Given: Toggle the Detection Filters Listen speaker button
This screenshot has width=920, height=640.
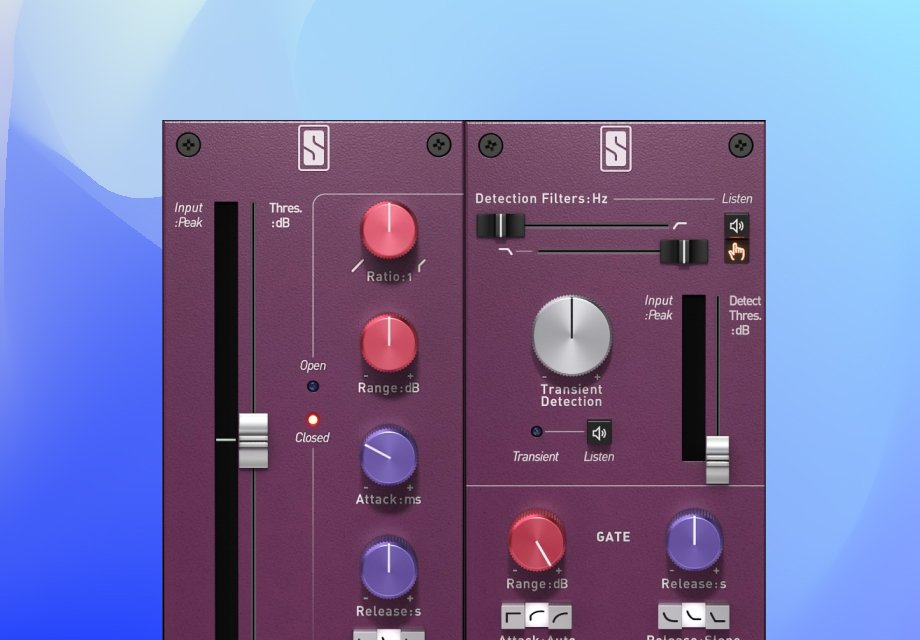Looking at the screenshot, I should coord(736,226).
